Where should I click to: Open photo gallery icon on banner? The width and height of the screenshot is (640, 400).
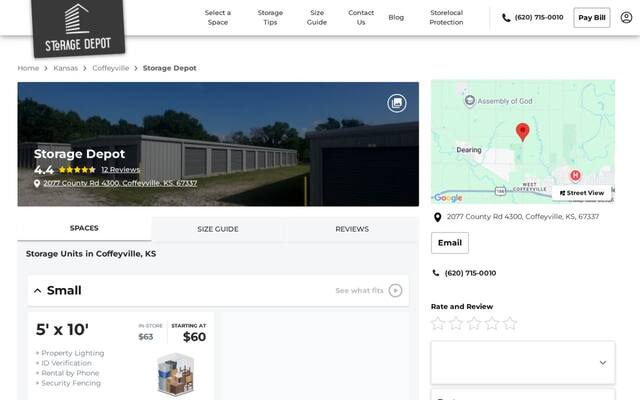pos(397,103)
